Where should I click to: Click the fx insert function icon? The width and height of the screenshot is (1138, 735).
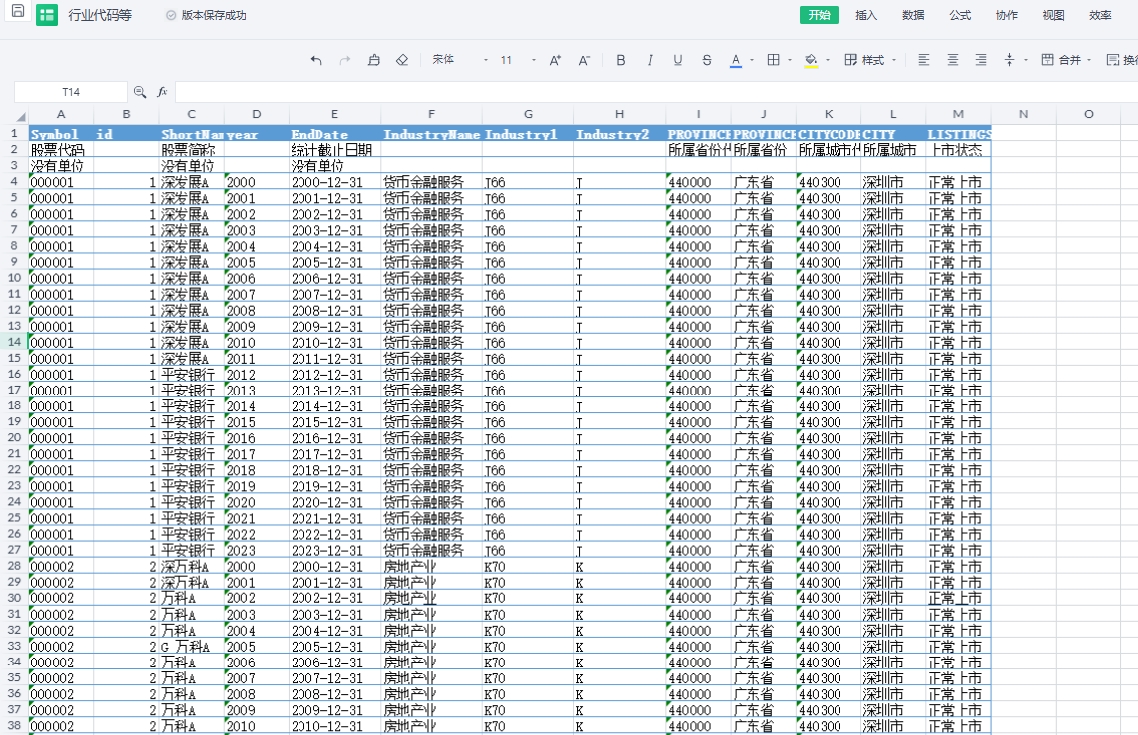click(x=162, y=92)
